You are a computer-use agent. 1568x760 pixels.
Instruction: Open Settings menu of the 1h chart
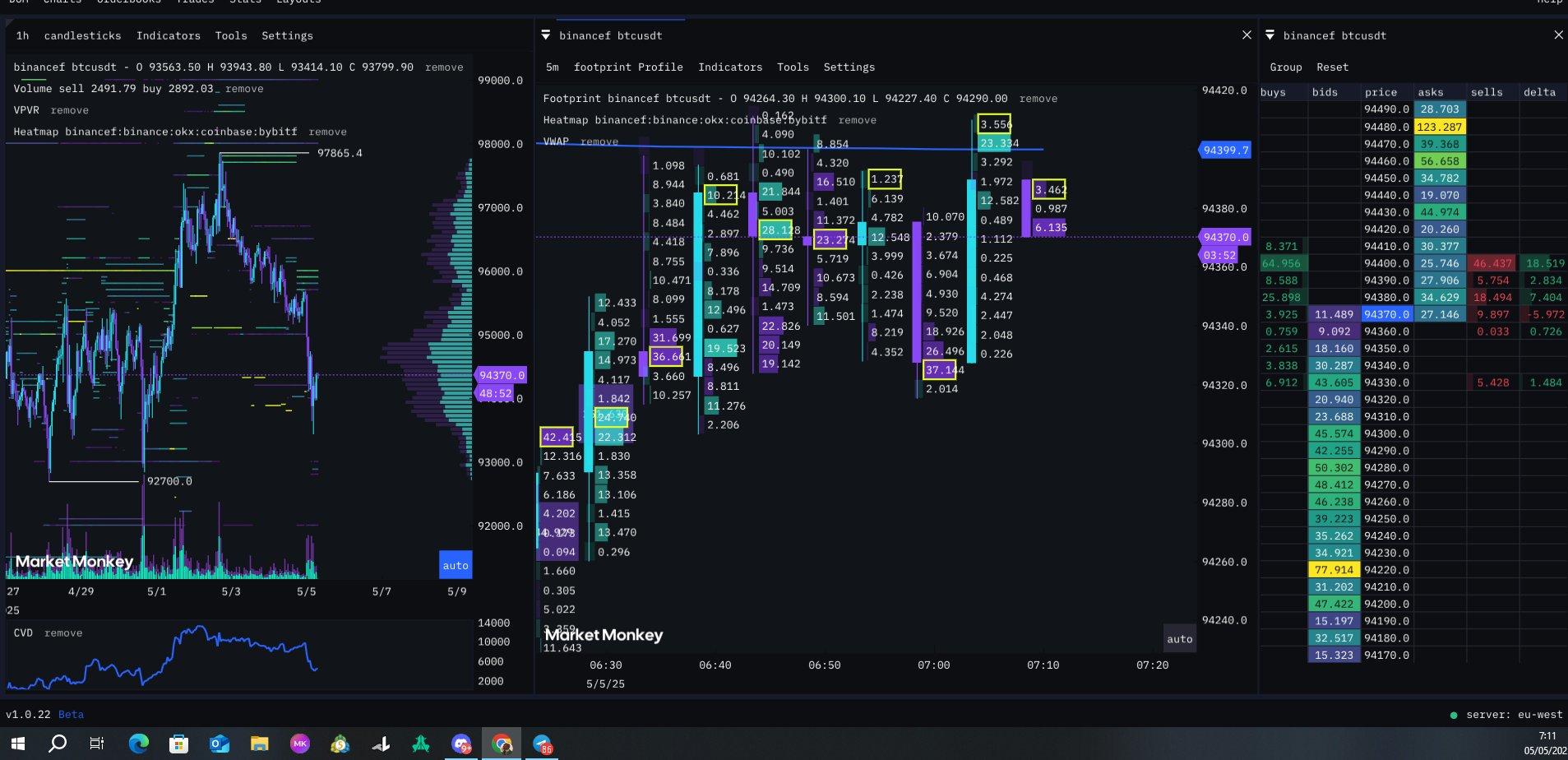pyautogui.click(x=287, y=35)
